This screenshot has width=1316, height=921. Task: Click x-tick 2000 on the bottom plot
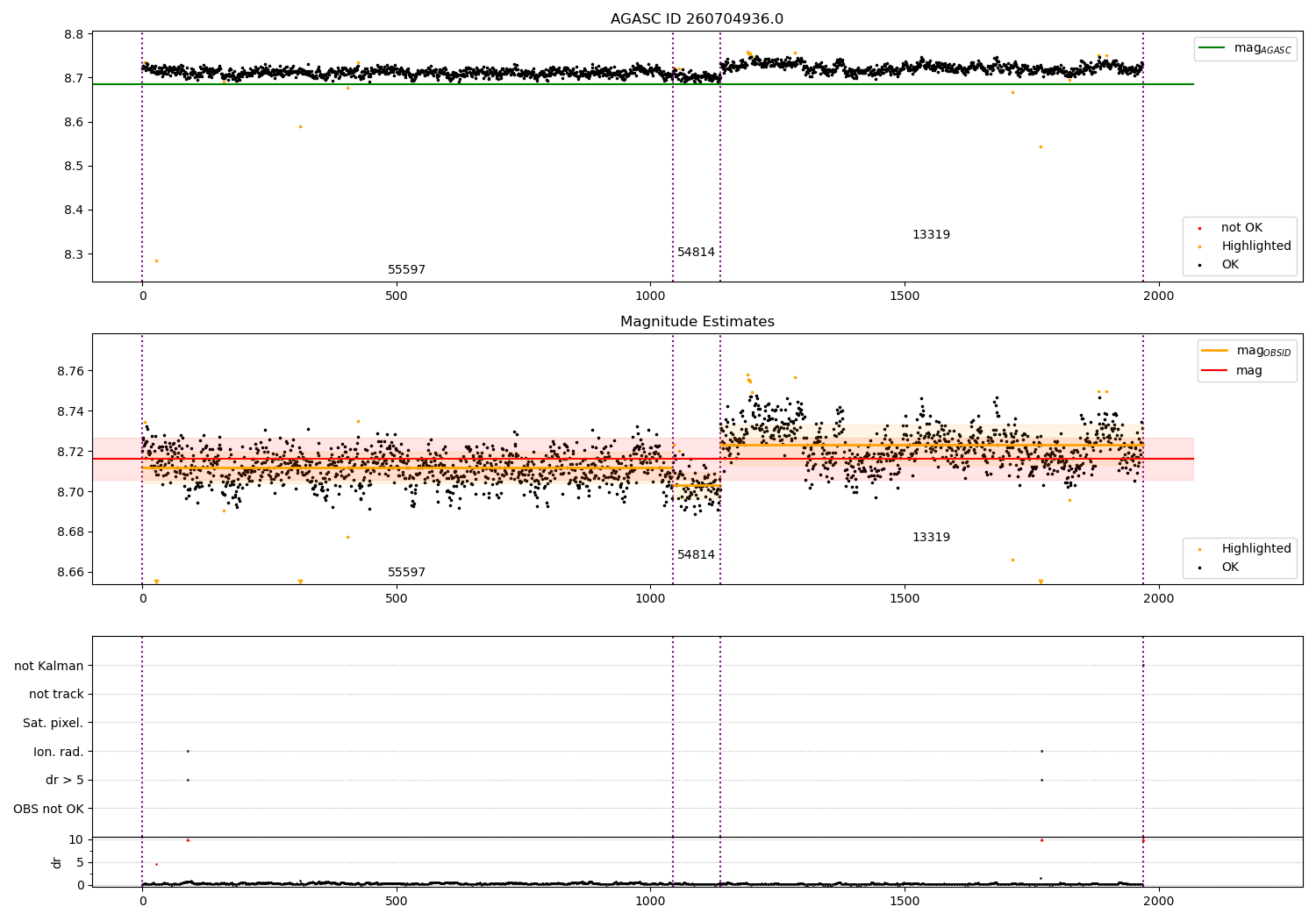pos(1159,901)
